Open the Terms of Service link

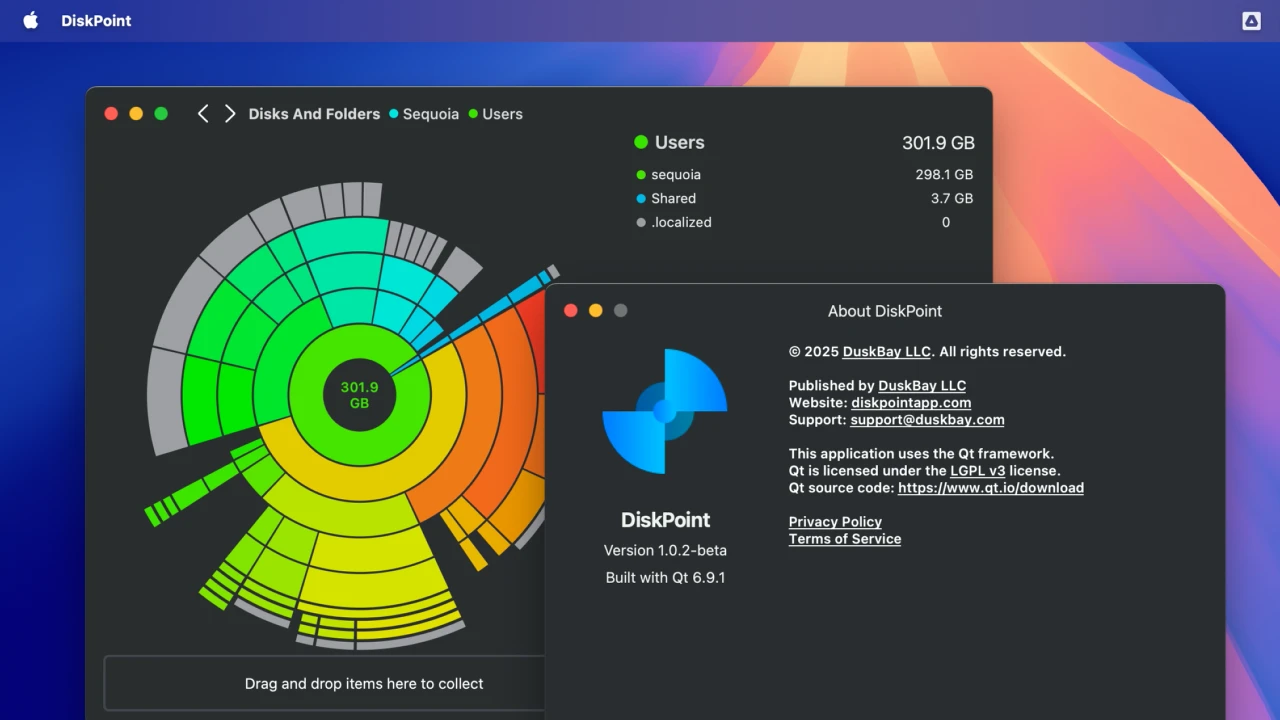coord(845,539)
